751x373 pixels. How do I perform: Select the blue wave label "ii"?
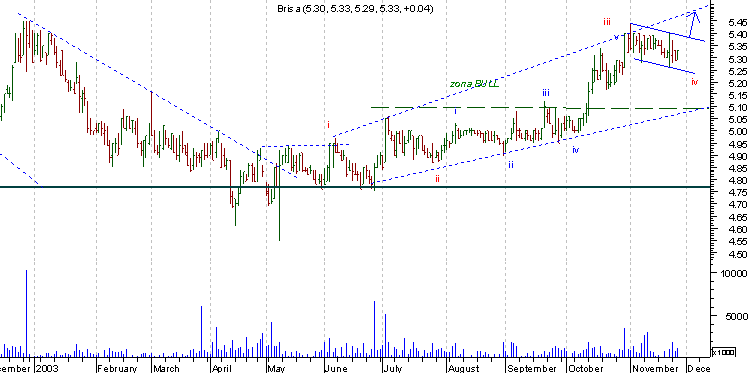click(511, 164)
